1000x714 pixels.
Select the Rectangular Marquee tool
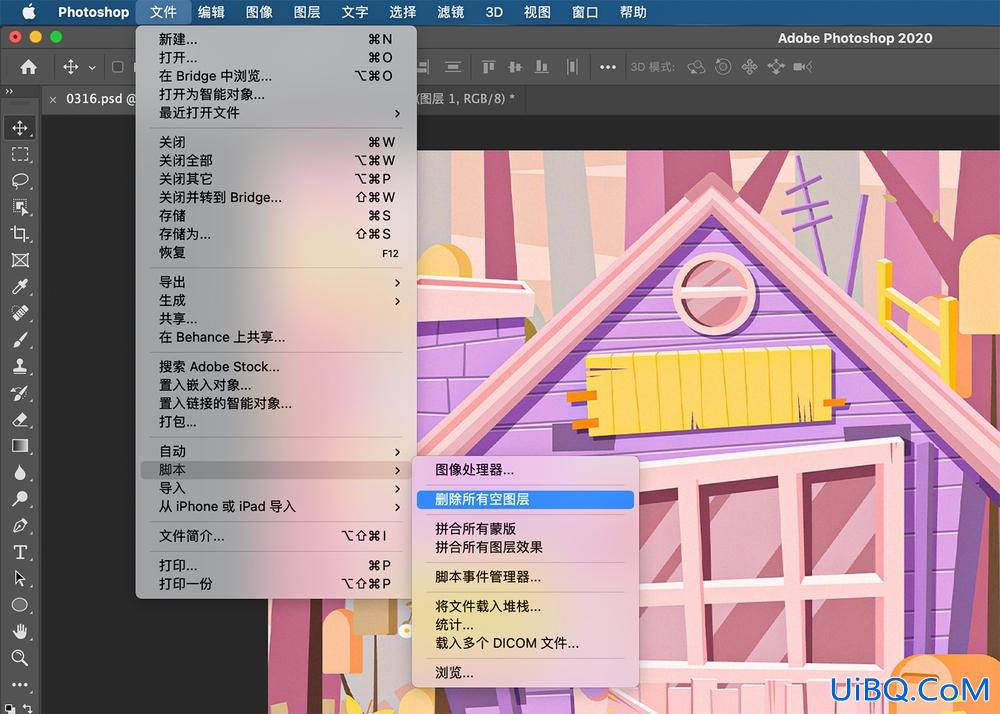20,154
